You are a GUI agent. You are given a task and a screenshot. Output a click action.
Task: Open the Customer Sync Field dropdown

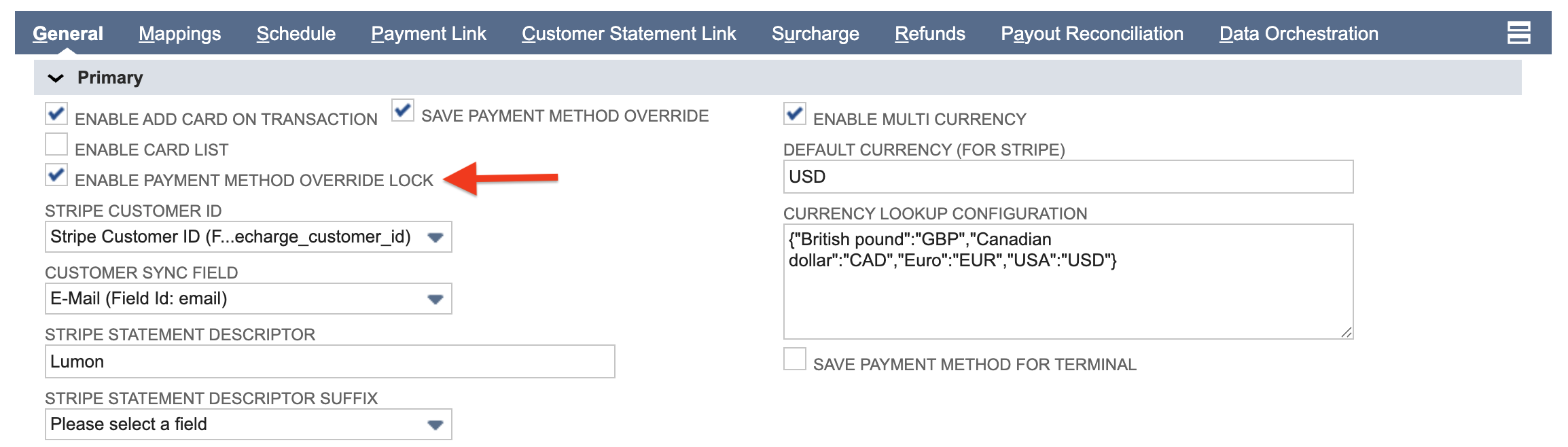click(436, 298)
